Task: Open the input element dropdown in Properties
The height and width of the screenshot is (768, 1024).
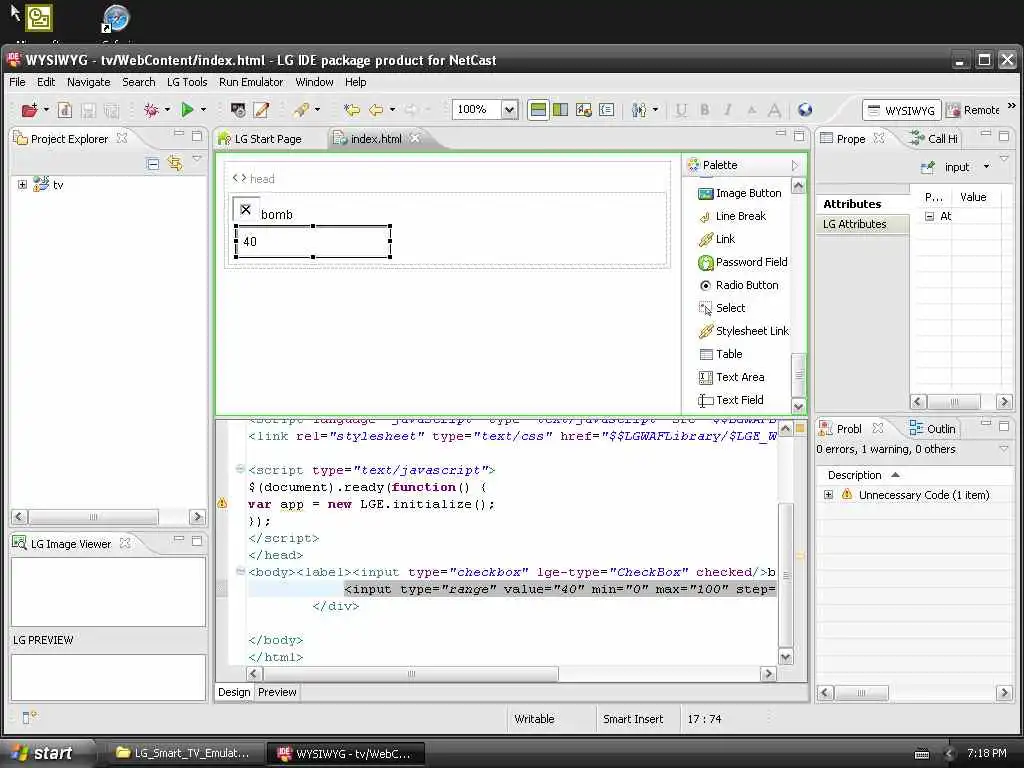Action: (987, 167)
